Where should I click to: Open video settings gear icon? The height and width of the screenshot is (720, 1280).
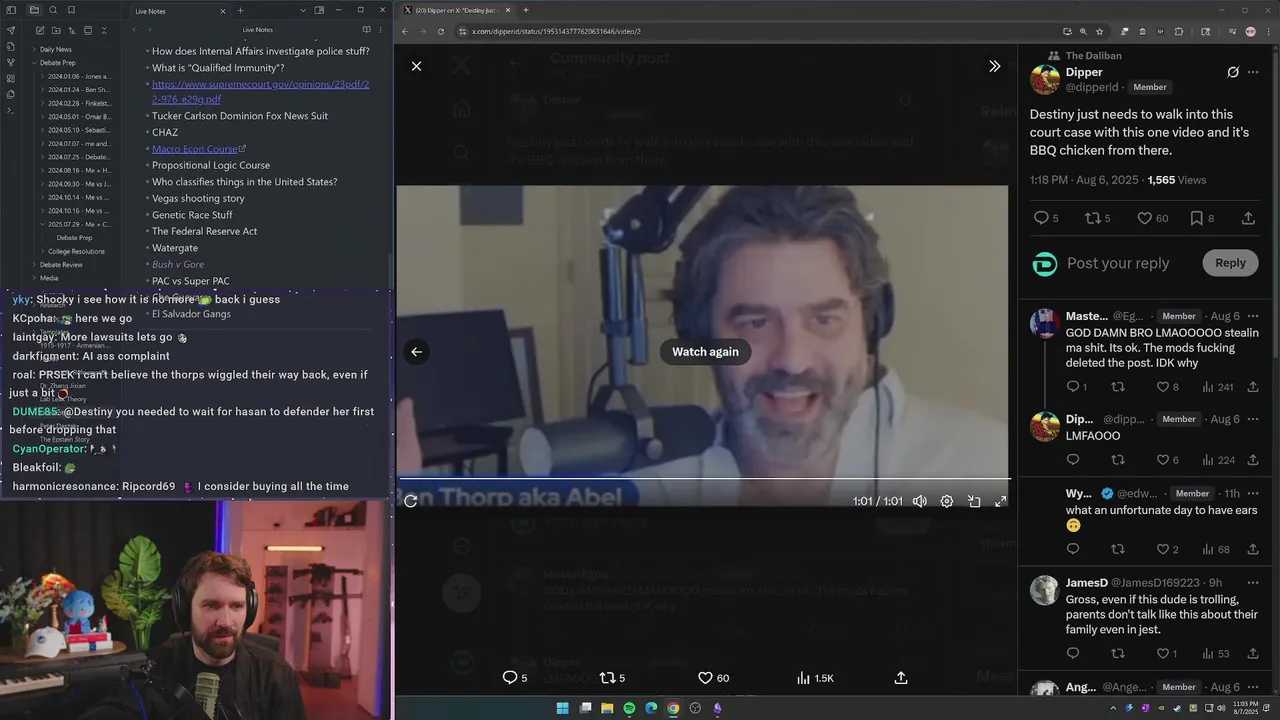[x=947, y=501]
